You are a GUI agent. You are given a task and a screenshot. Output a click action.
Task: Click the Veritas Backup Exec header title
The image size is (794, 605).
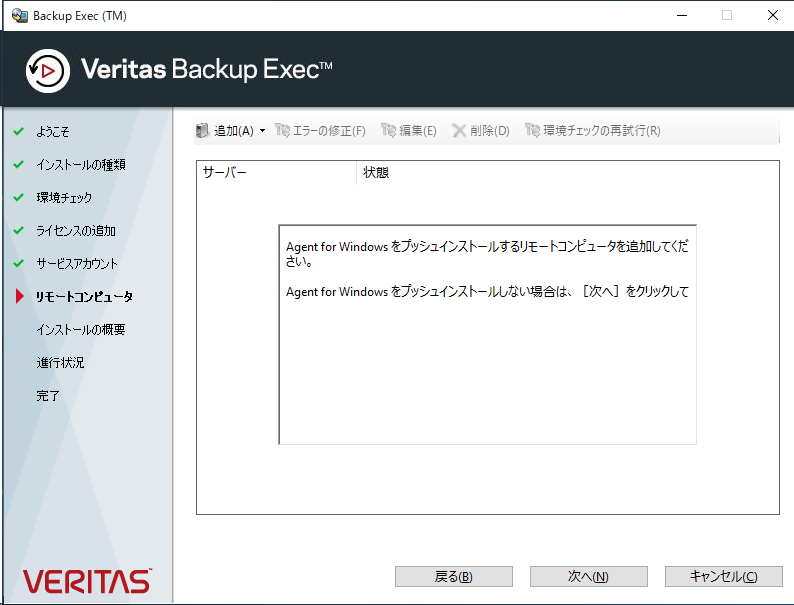(207, 69)
